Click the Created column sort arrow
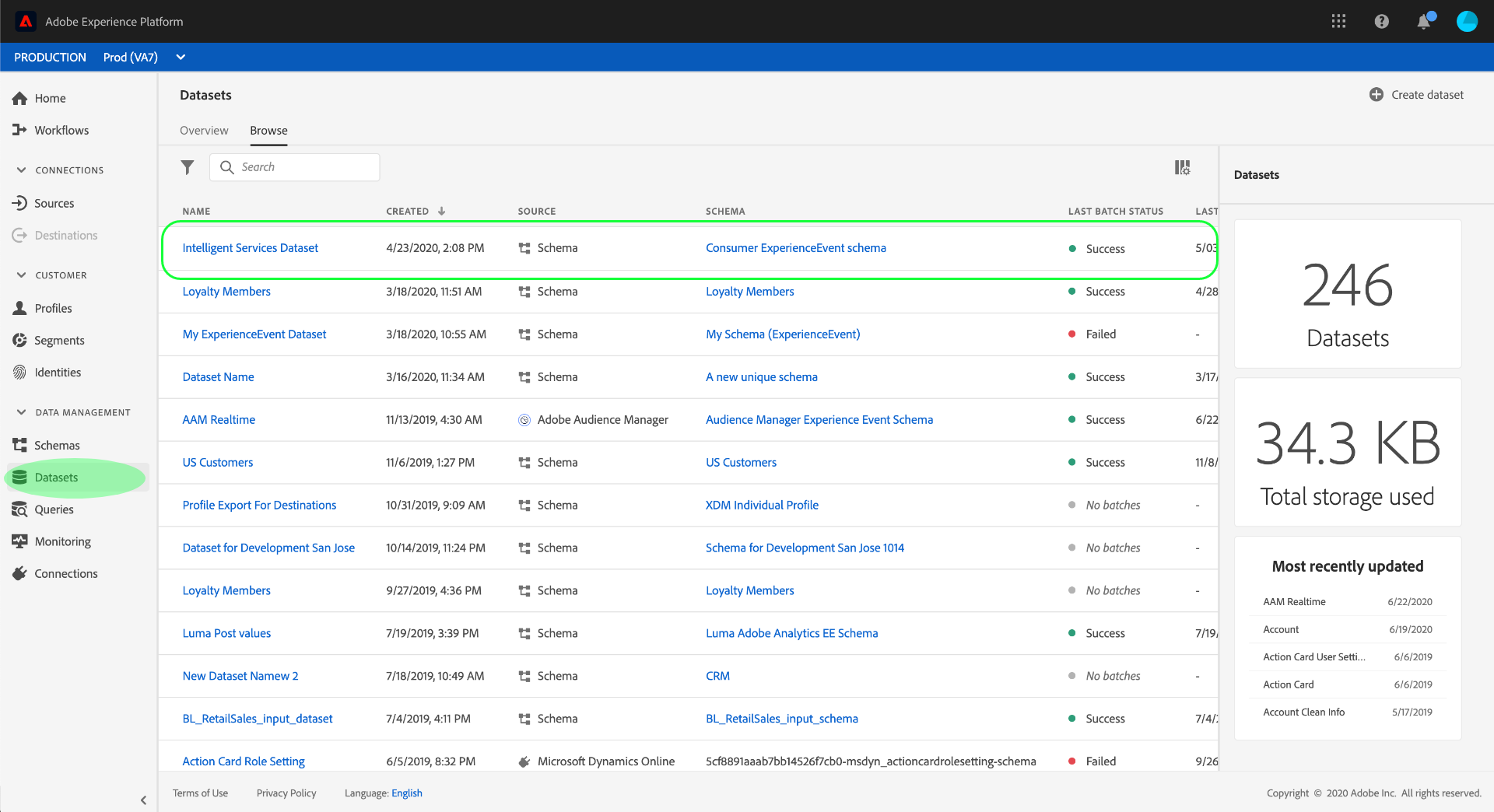The width and height of the screenshot is (1494, 812). tap(441, 211)
